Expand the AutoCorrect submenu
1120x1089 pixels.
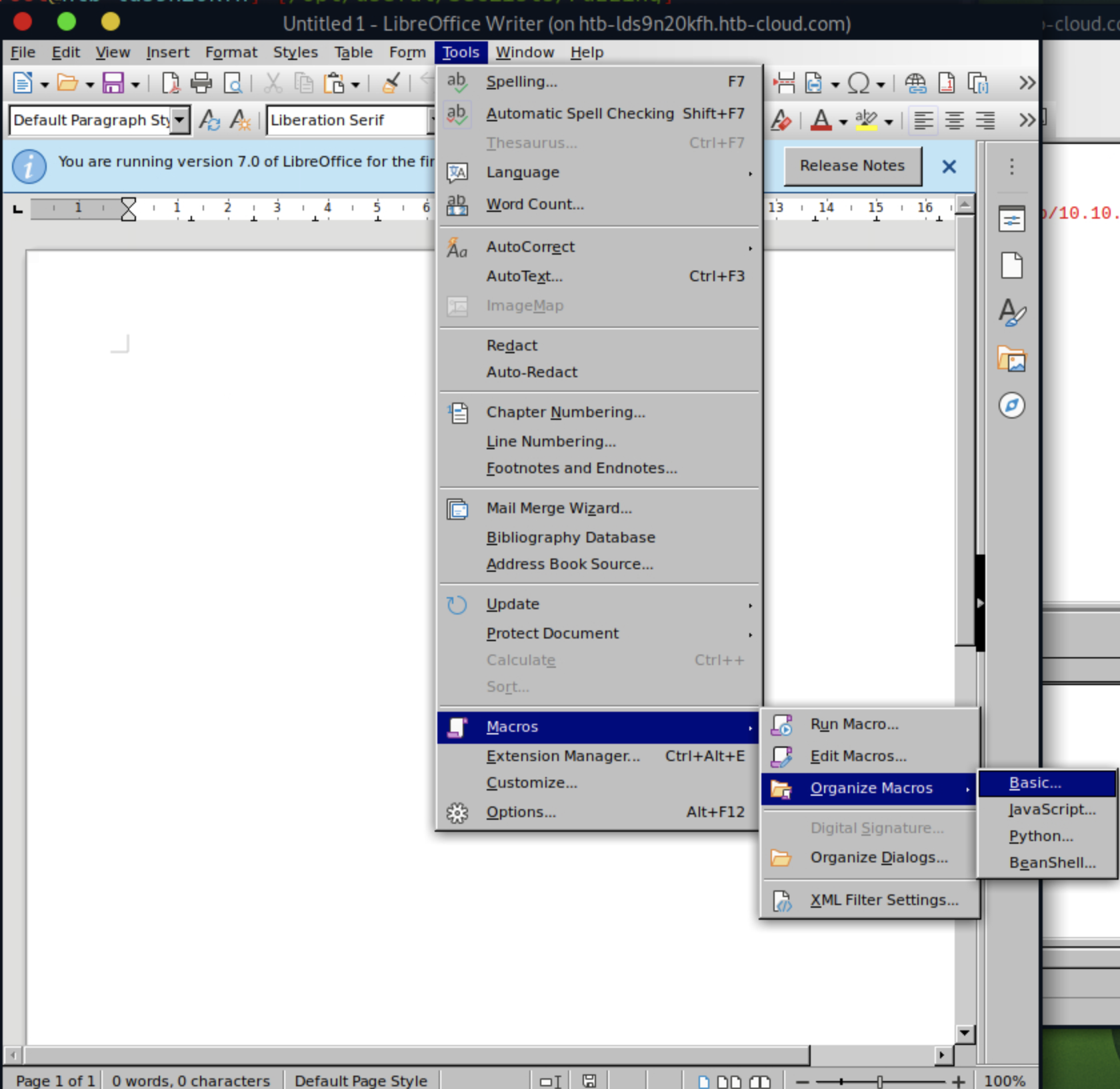pos(599,247)
